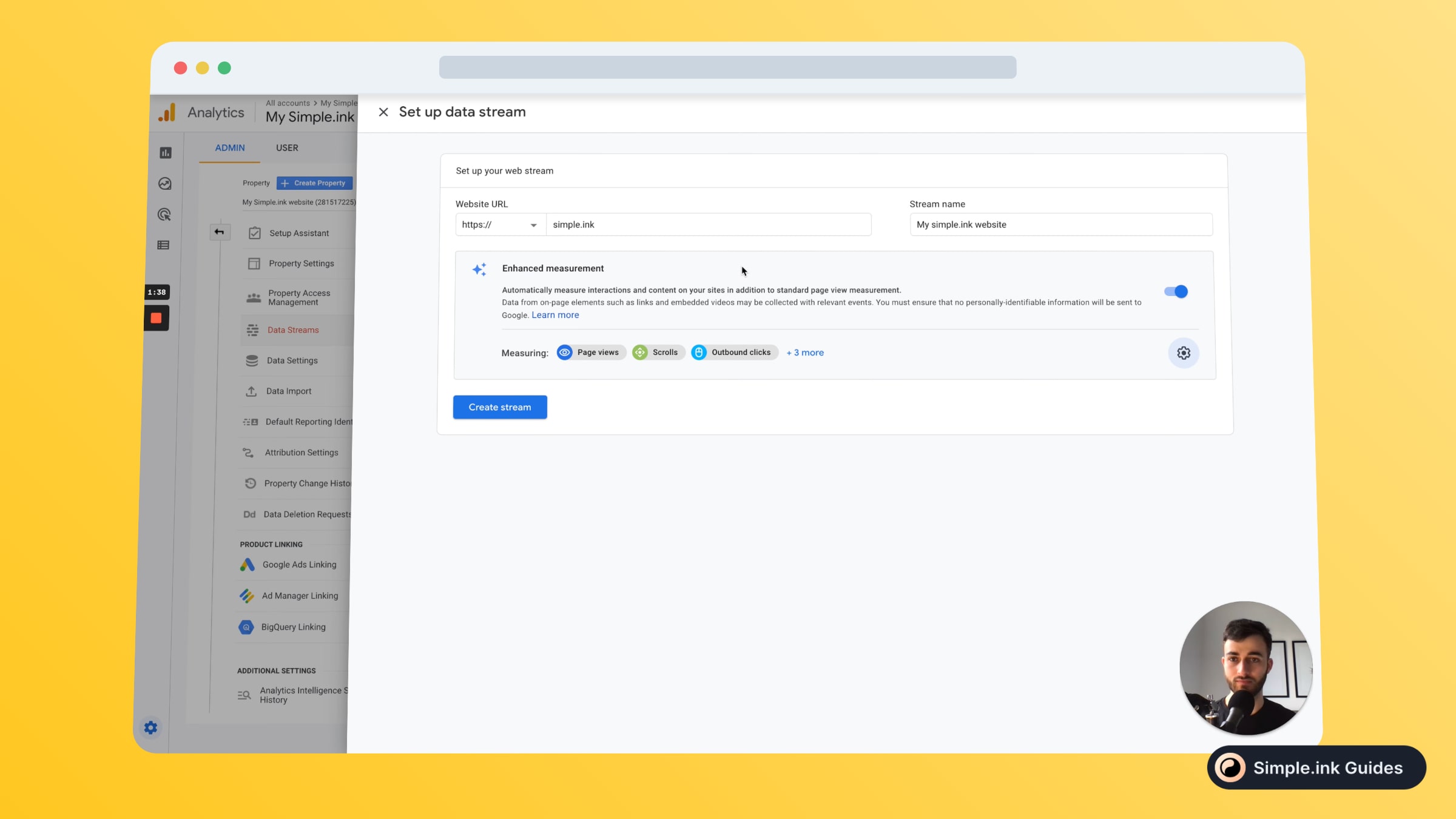Click the Analytics Intelligence search icon
The height and width of the screenshot is (819, 1456).
244,695
